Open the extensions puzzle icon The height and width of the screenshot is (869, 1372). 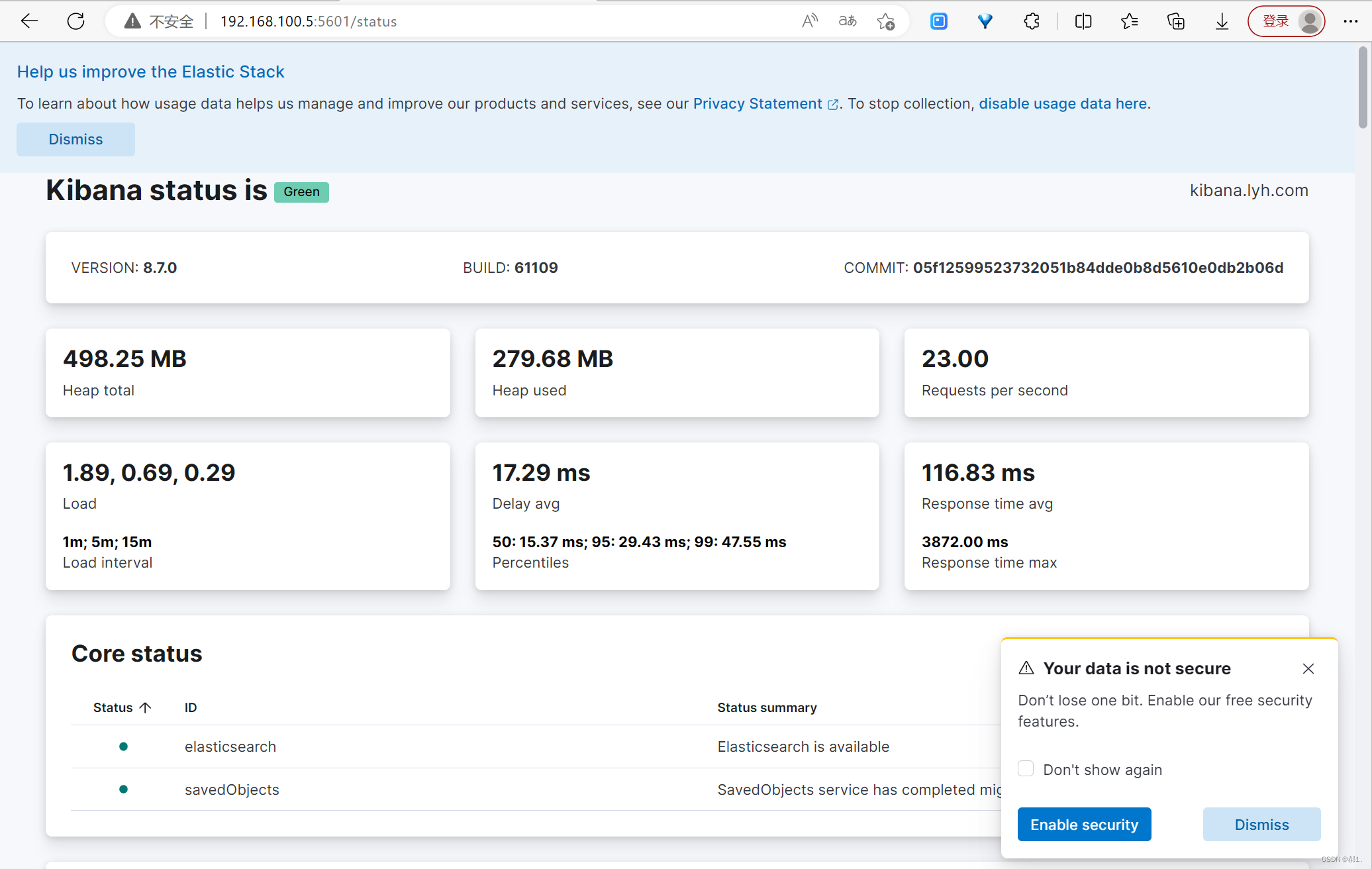(1032, 21)
